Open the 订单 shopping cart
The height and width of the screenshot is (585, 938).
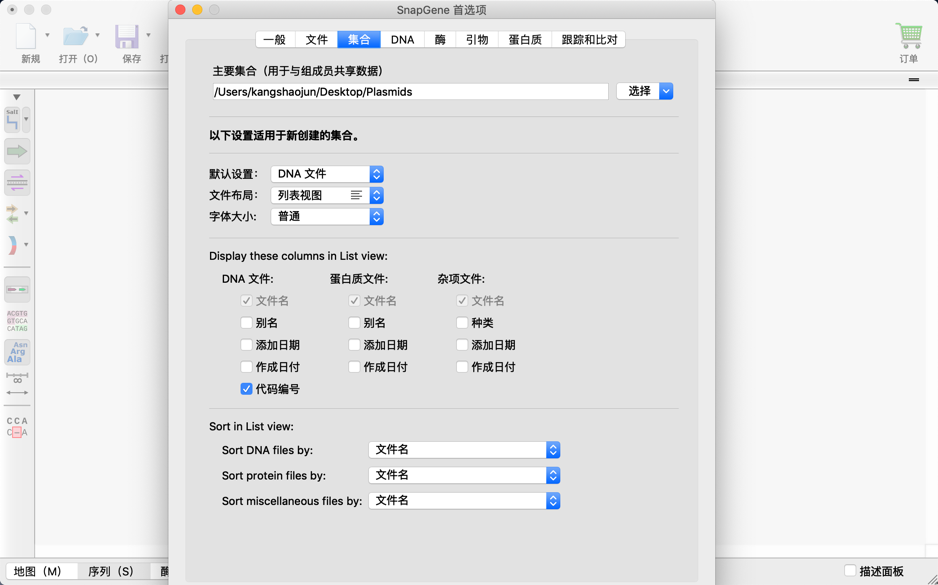click(908, 37)
